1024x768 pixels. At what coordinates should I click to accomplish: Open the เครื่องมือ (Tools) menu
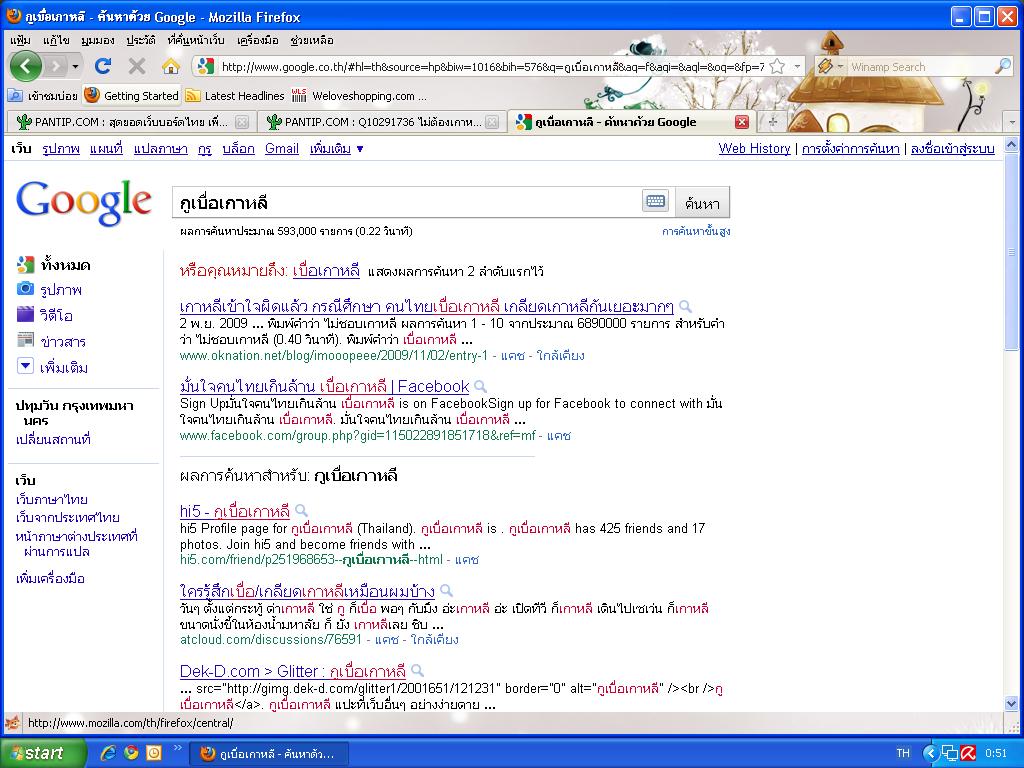click(259, 40)
